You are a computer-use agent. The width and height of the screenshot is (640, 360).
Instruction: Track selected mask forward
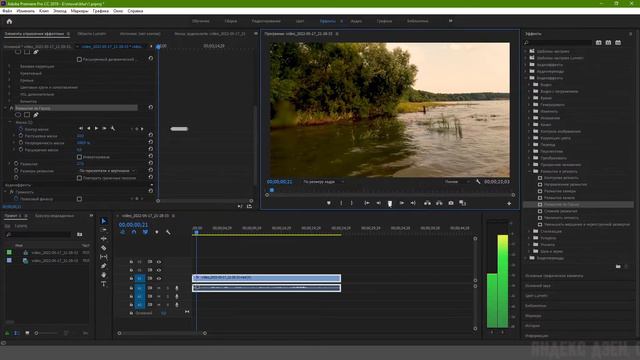point(97,129)
